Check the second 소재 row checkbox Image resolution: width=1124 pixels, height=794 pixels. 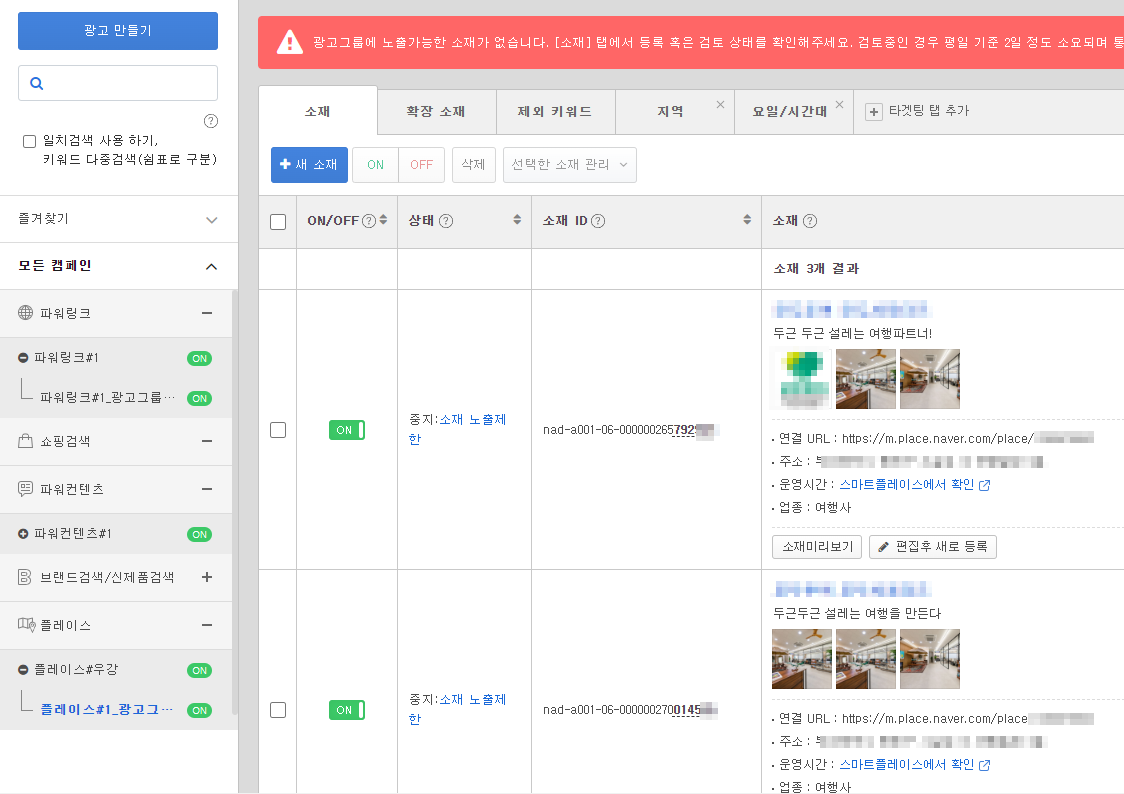[x=278, y=710]
